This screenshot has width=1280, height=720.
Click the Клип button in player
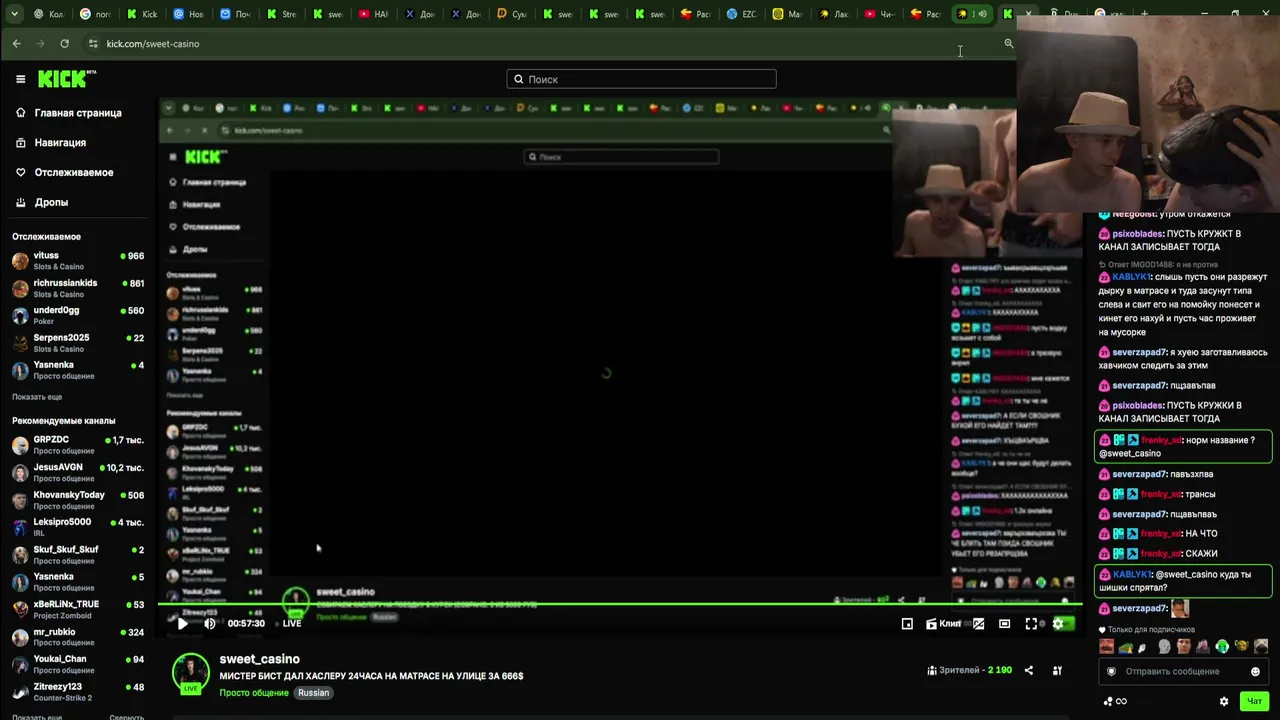point(943,623)
